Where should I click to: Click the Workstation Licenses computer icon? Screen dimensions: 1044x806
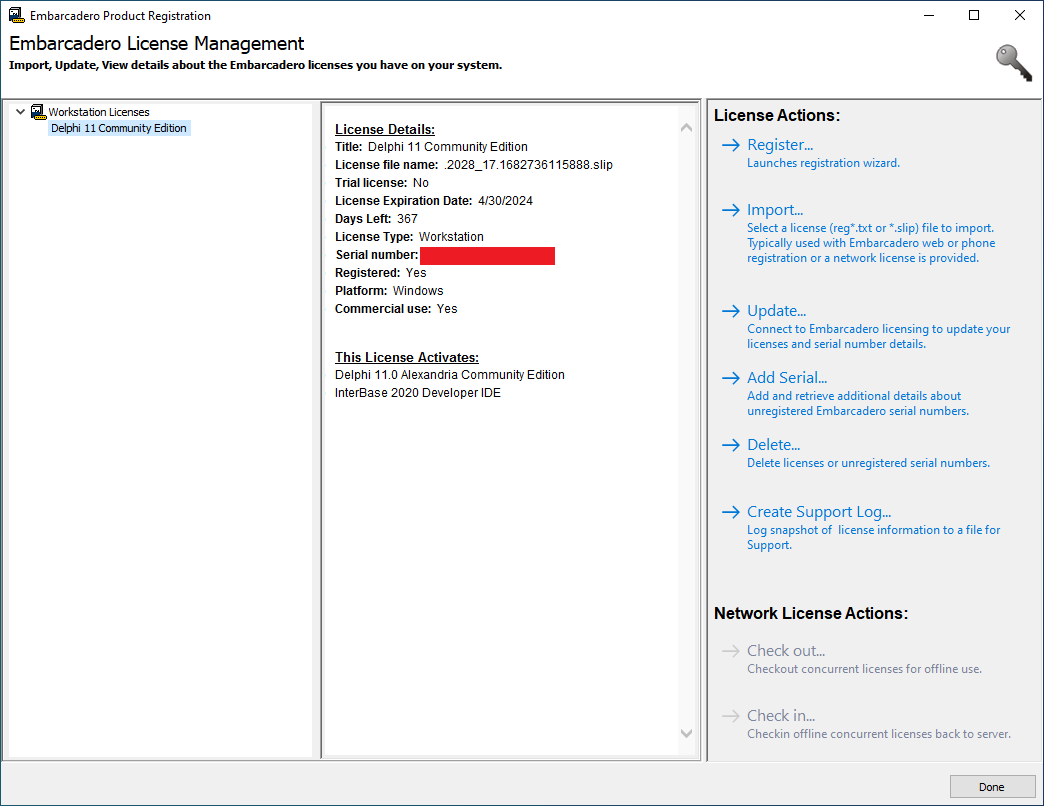[38, 112]
